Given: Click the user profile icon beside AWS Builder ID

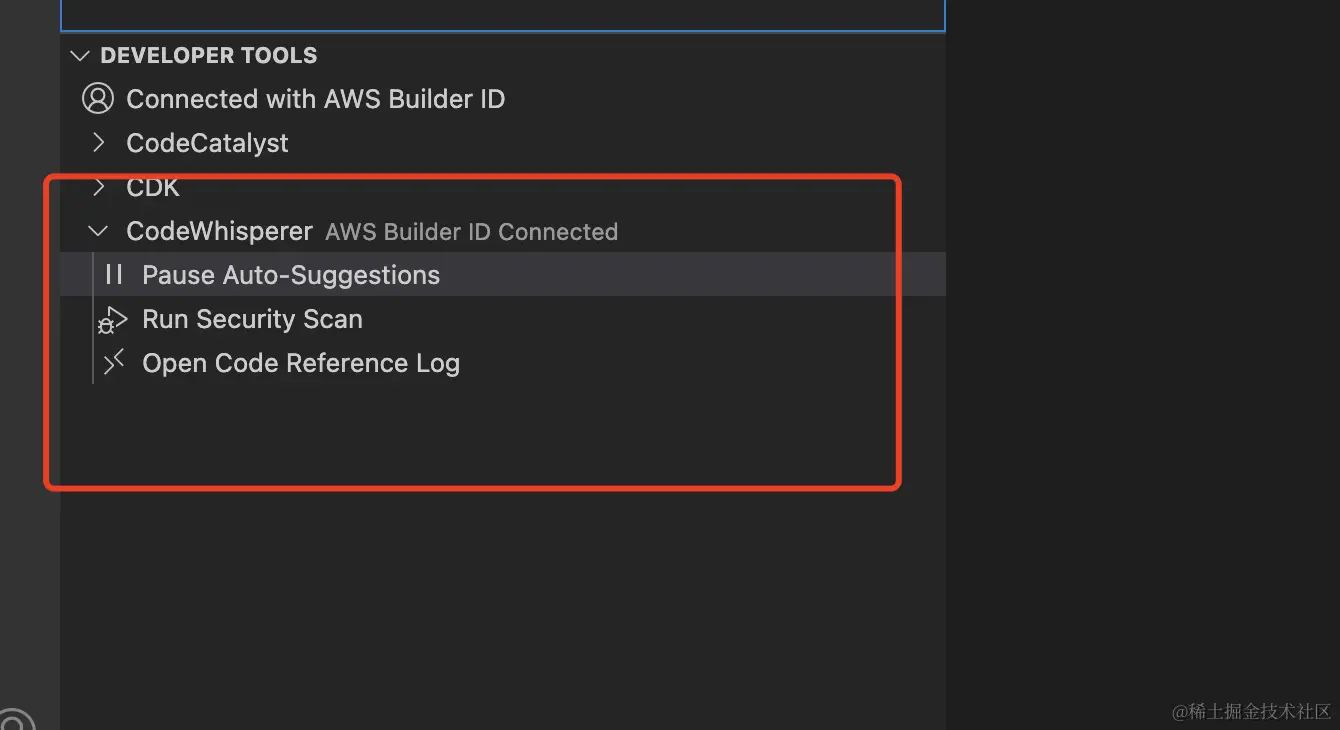Looking at the screenshot, I should coord(98,99).
